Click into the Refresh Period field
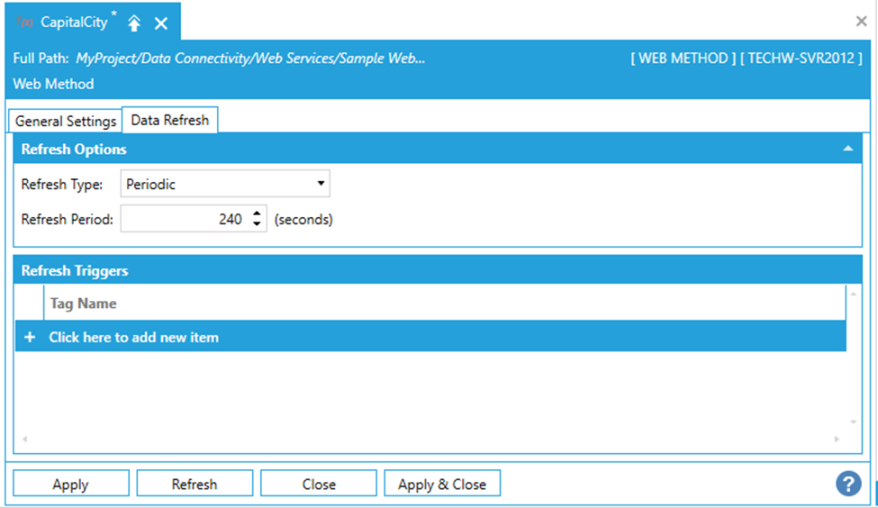The image size is (878, 508). (x=185, y=219)
